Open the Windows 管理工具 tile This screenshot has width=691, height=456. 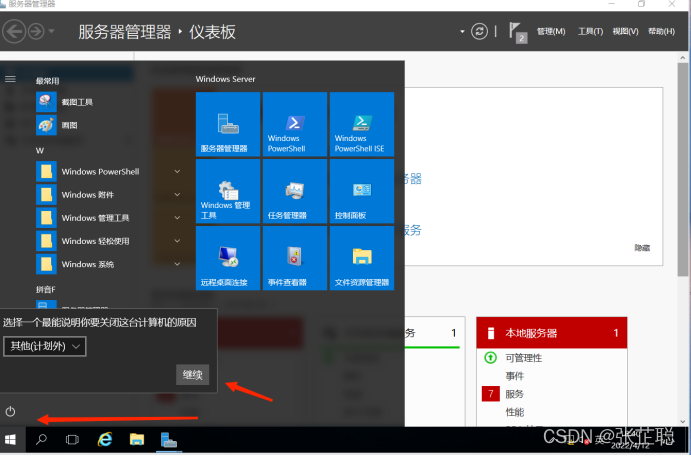click(x=228, y=191)
